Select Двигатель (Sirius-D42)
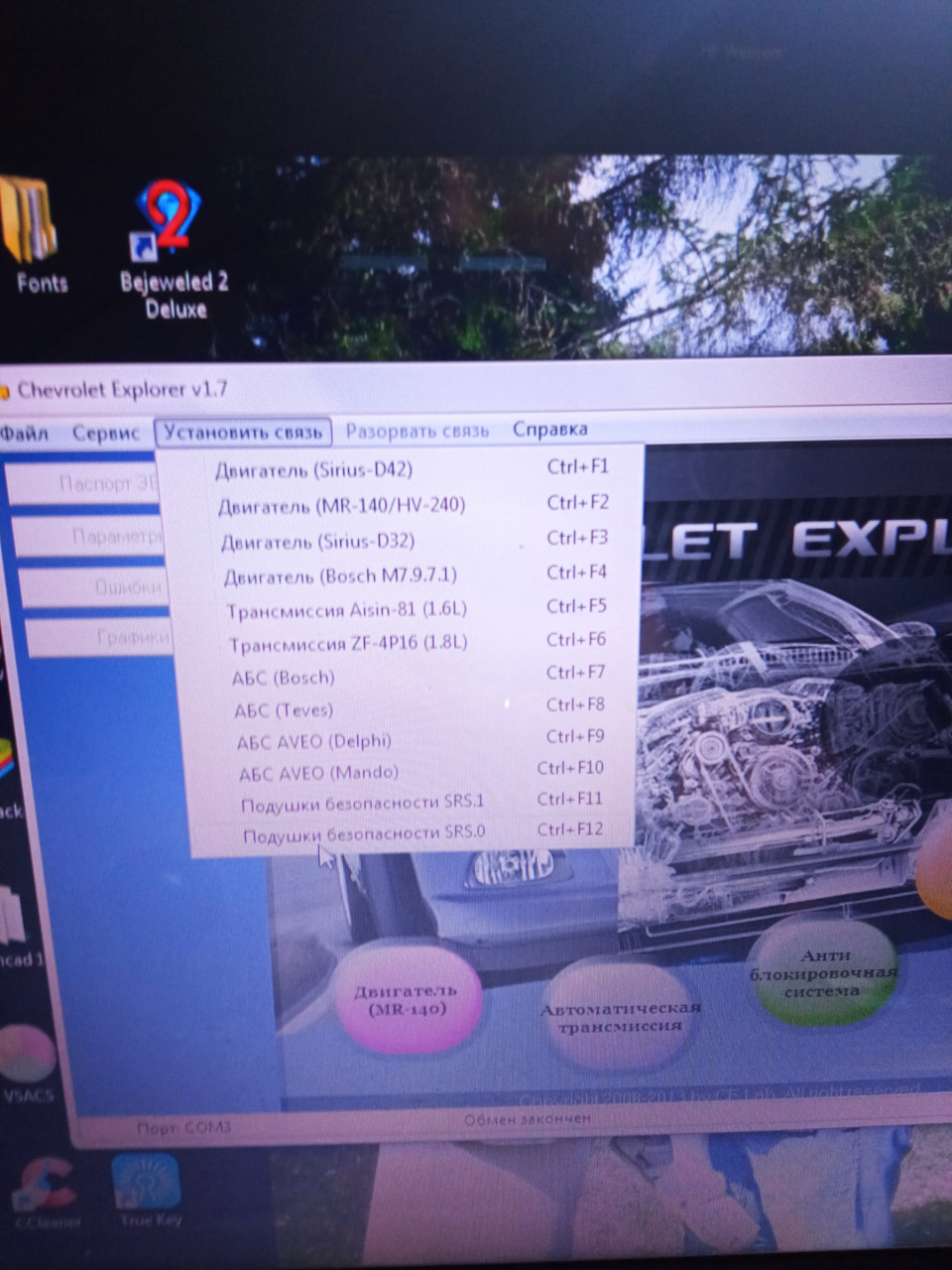 [x=410, y=468]
